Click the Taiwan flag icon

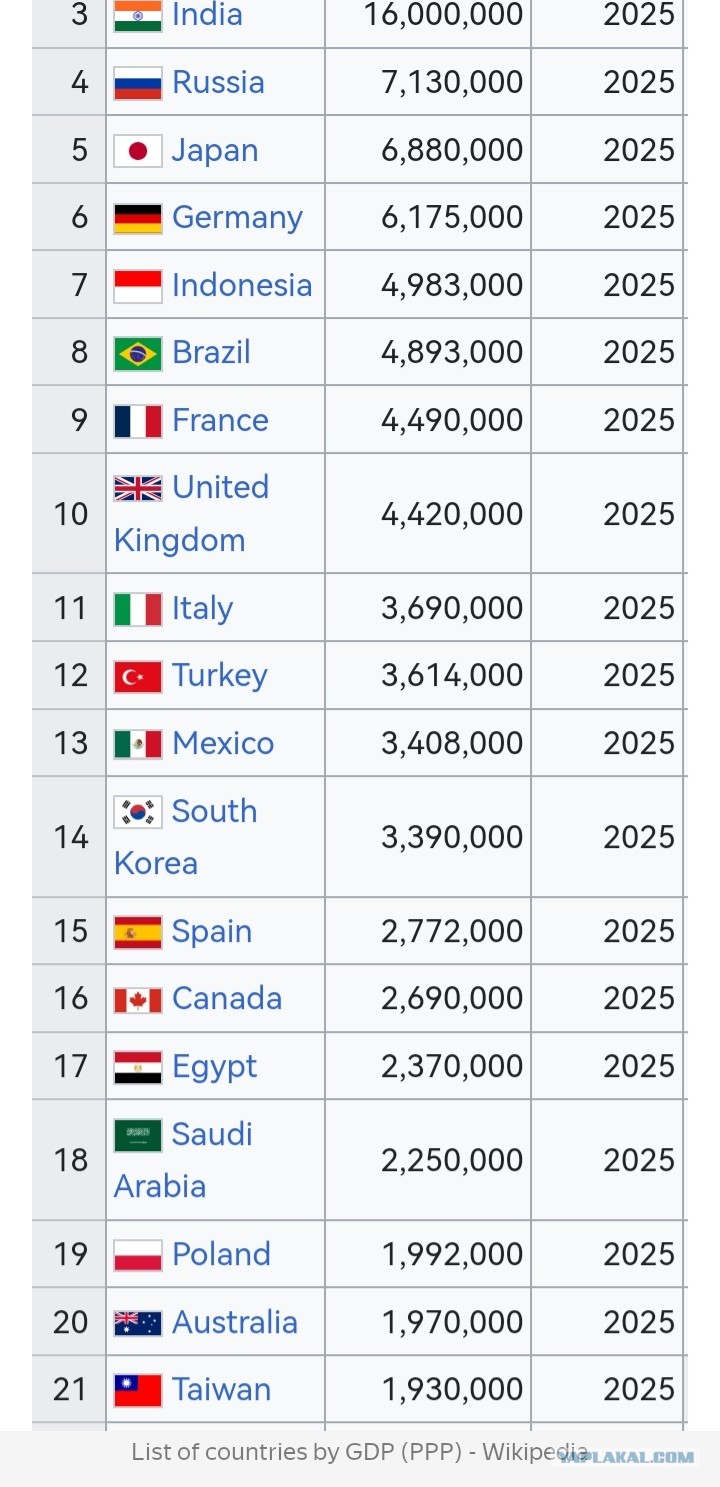[x=137, y=1390]
